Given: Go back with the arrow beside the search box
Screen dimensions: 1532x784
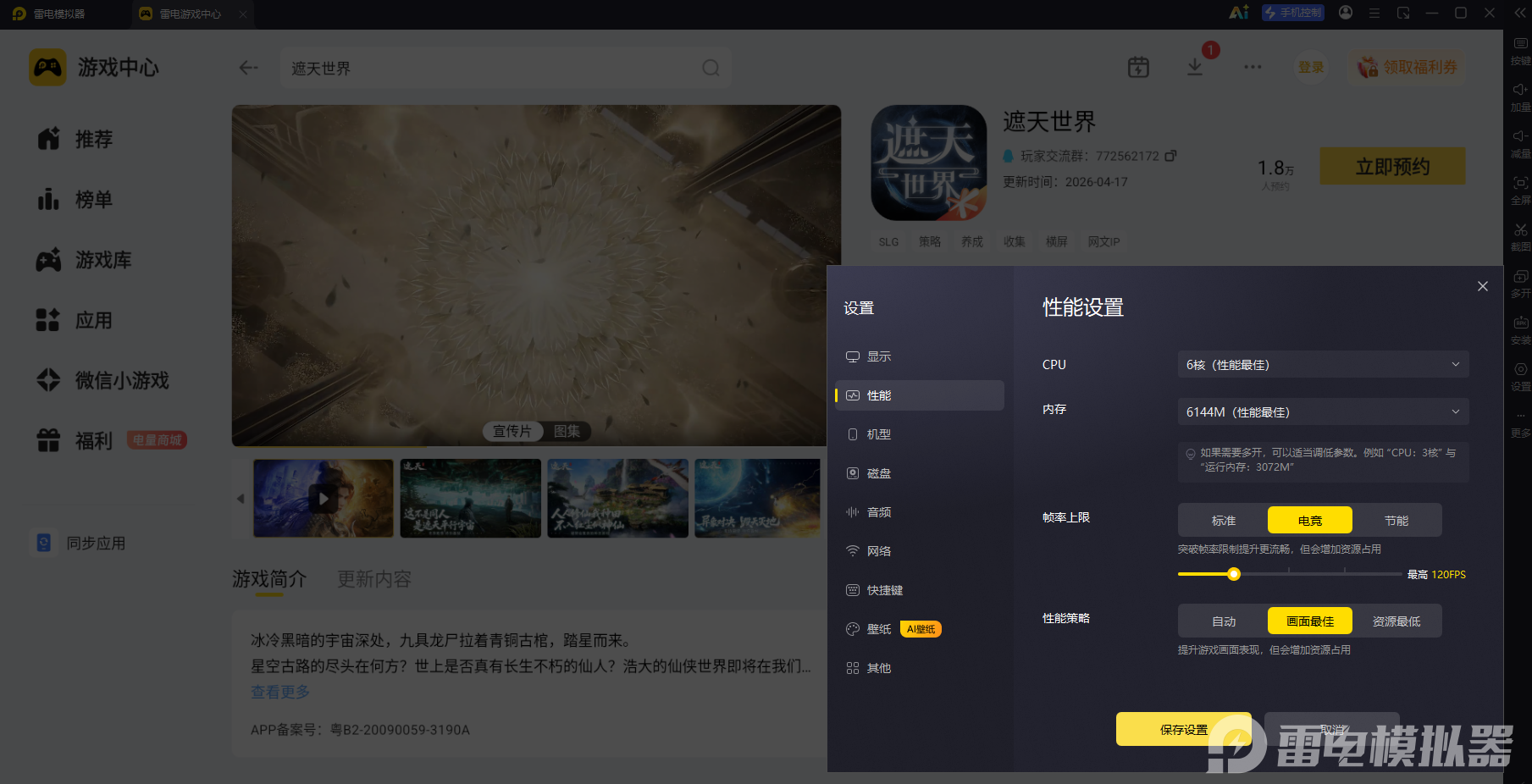Looking at the screenshot, I should [248, 68].
